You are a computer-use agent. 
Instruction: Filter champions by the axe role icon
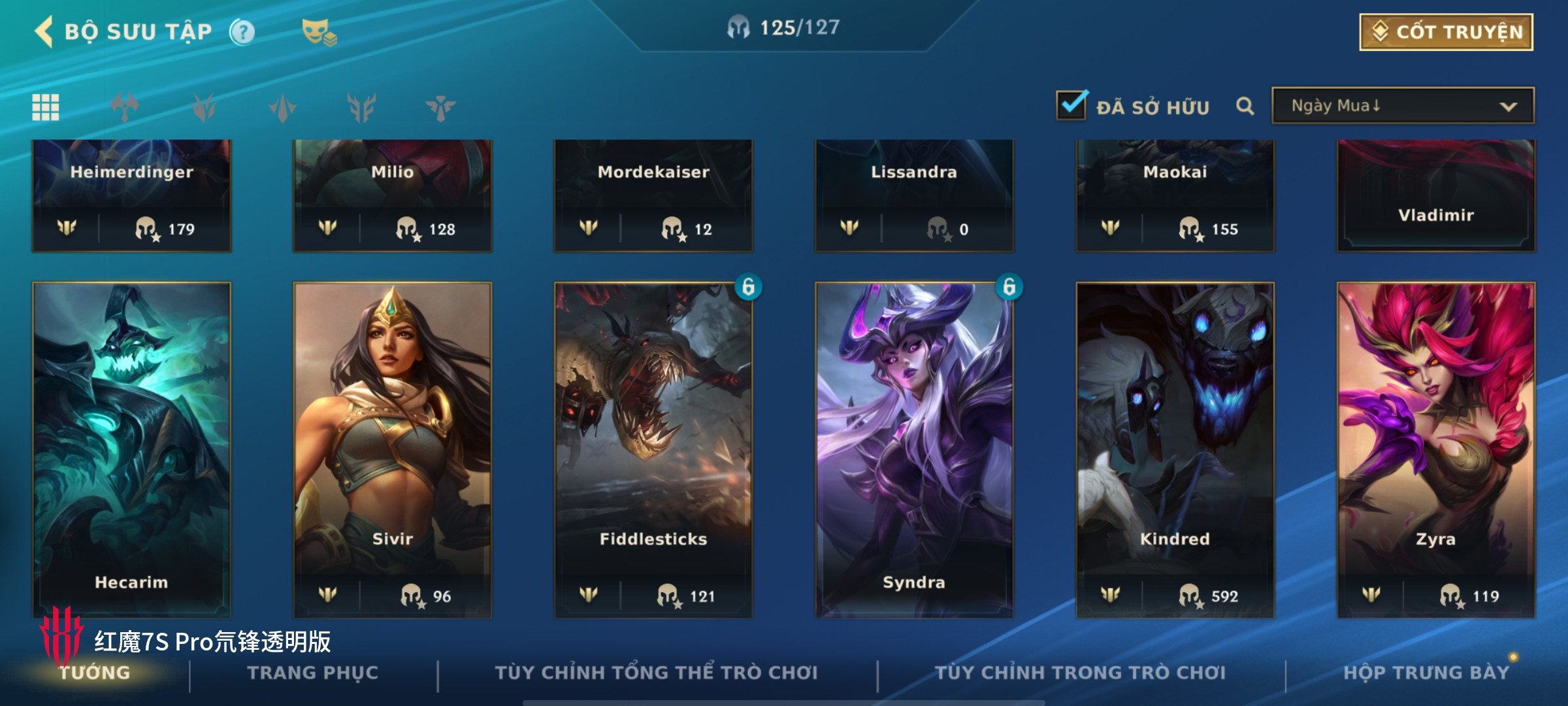(125, 107)
